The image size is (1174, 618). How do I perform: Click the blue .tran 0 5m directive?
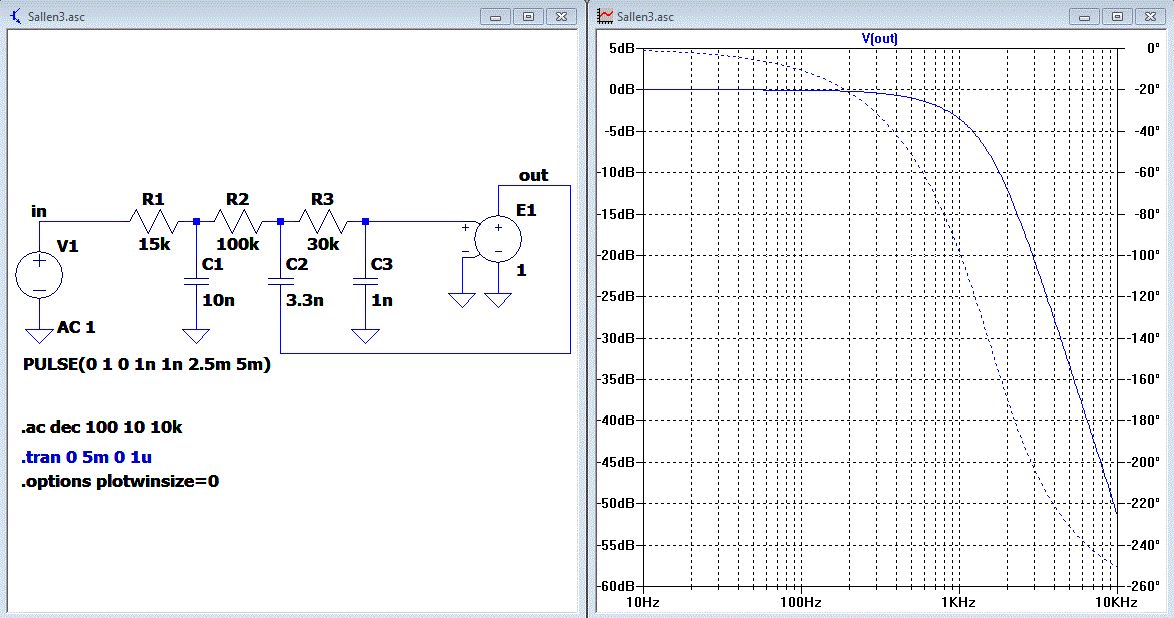tap(86, 457)
